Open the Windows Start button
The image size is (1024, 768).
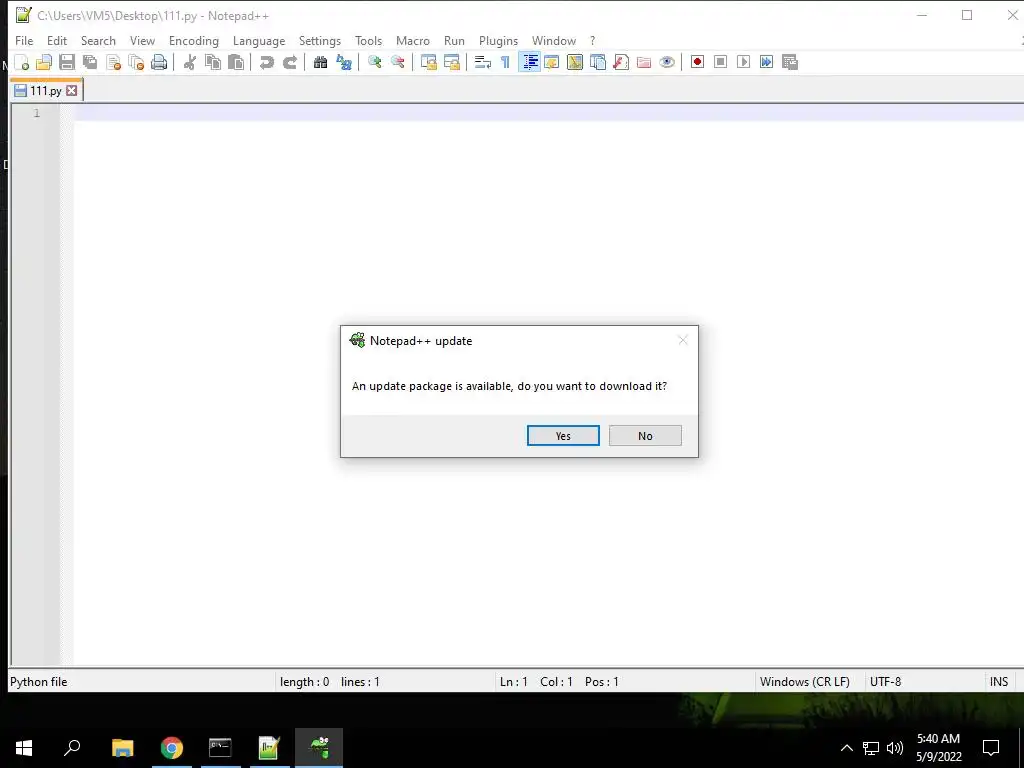(x=24, y=748)
